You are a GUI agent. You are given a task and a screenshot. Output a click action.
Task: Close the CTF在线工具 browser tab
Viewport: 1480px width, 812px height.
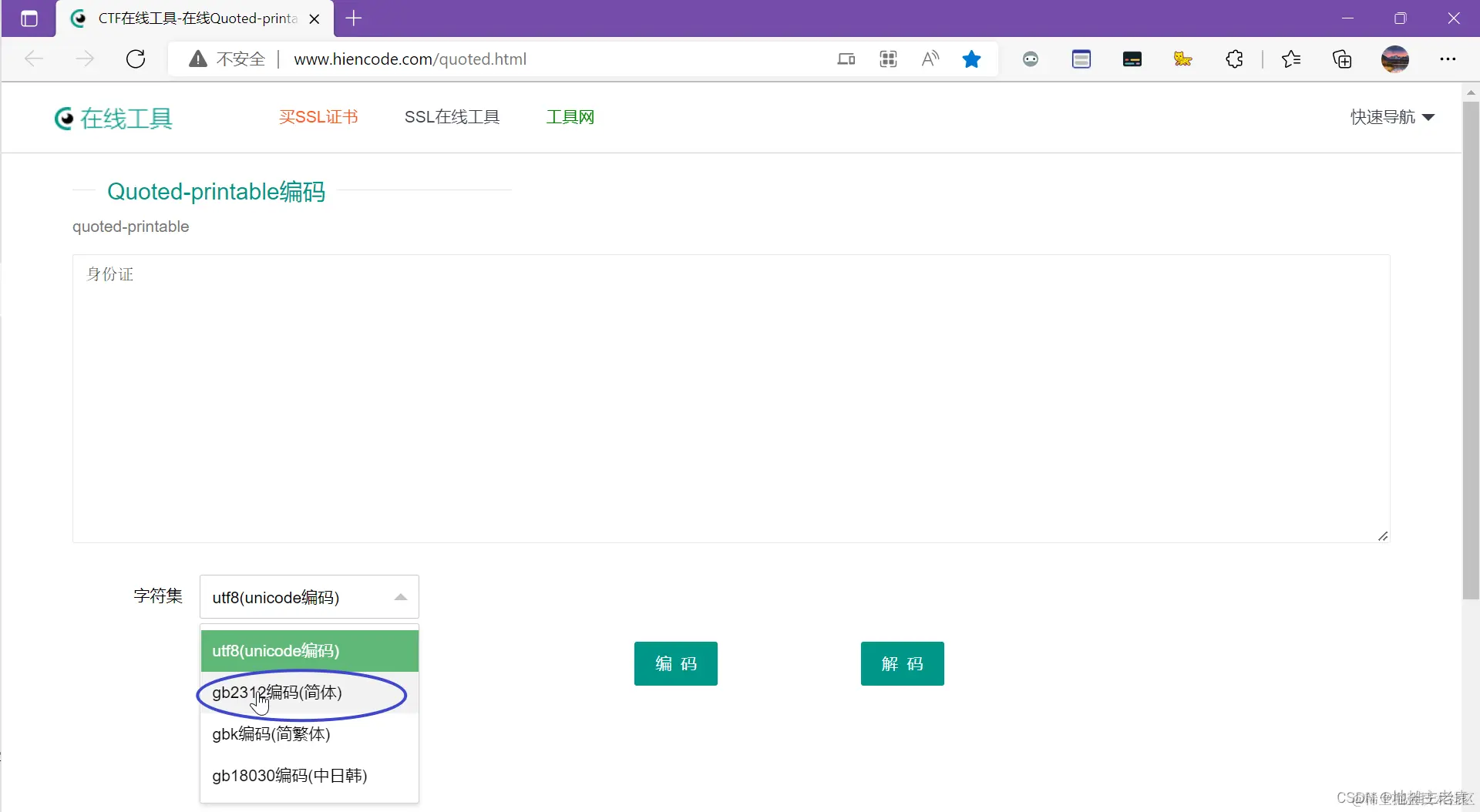pos(314,18)
